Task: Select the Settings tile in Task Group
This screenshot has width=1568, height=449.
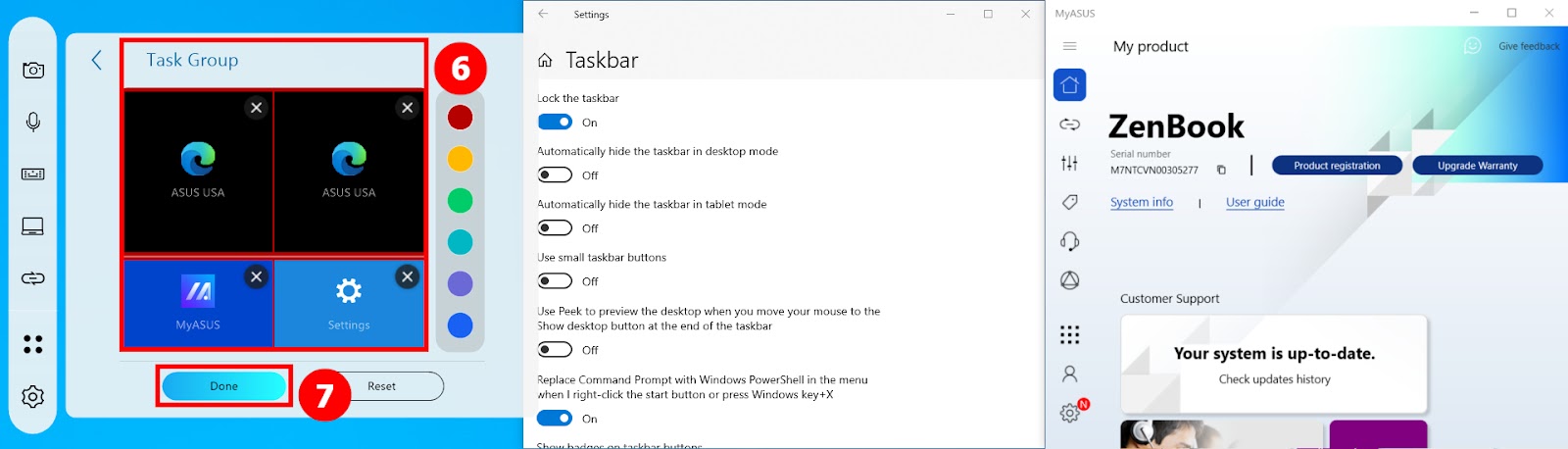Action: (x=349, y=303)
